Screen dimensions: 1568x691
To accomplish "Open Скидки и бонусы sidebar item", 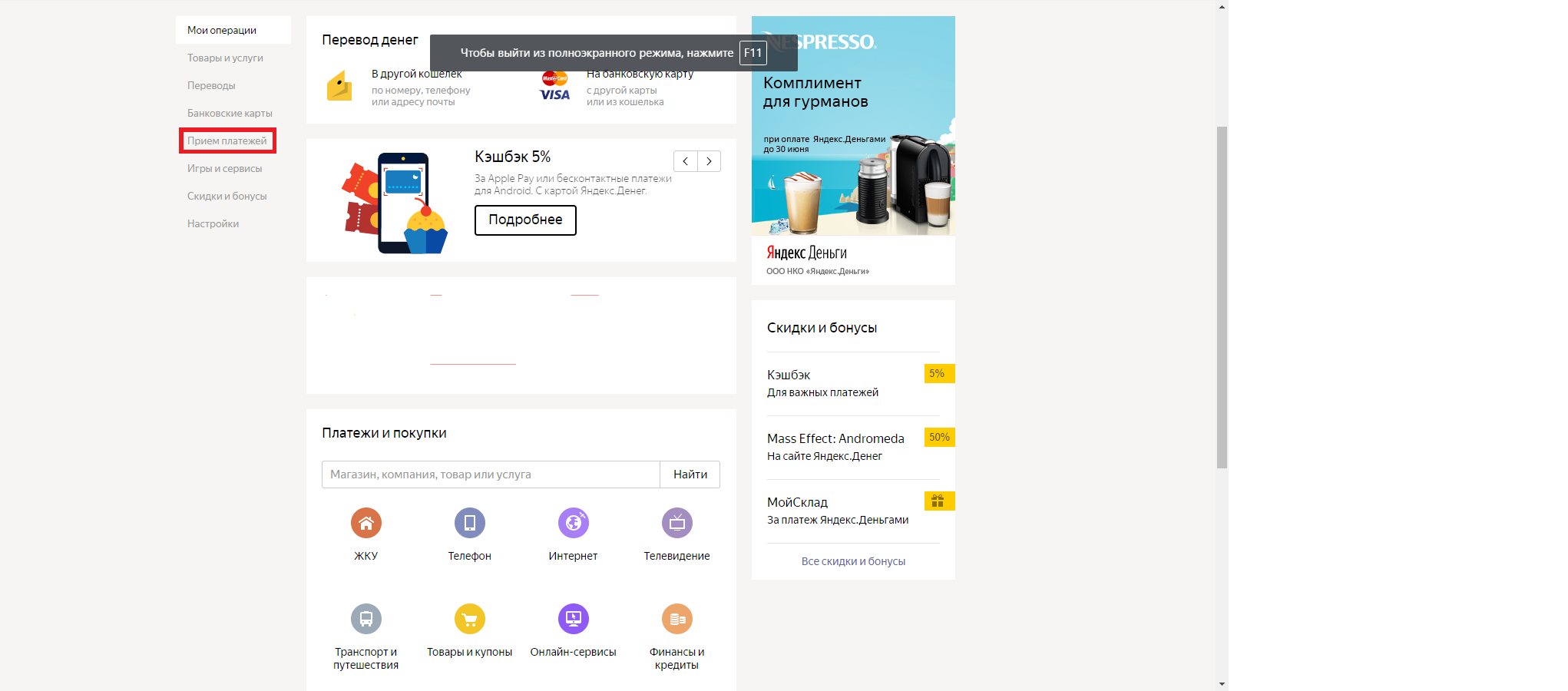I will click(227, 196).
